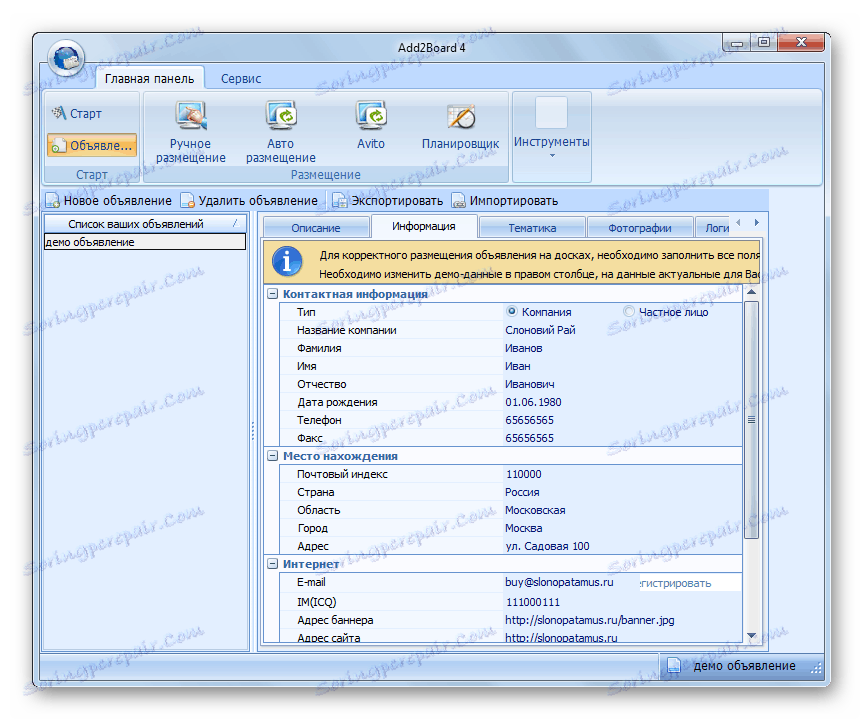
Task: Click the status bar resize grip
Action: coord(816,668)
